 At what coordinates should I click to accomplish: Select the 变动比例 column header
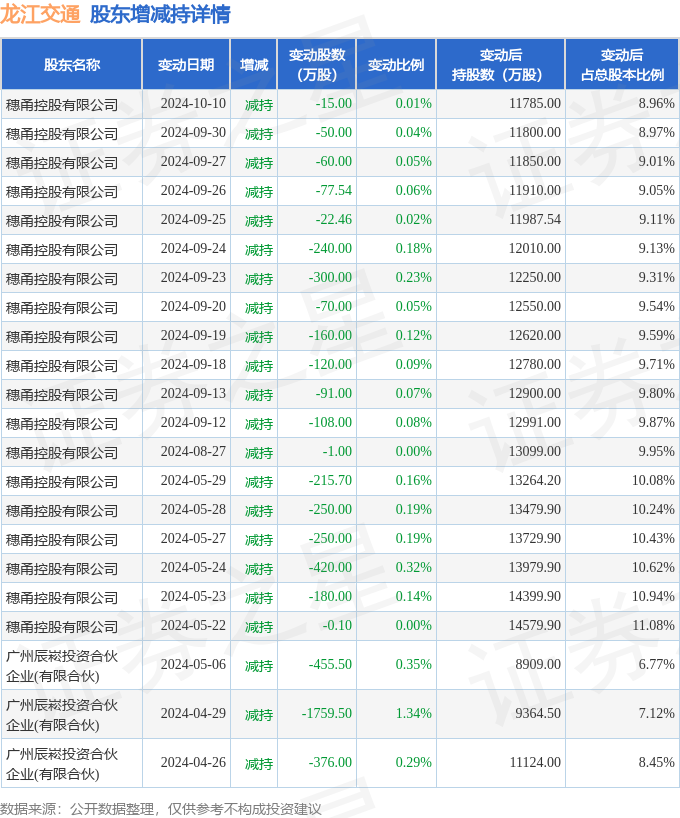(396, 65)
